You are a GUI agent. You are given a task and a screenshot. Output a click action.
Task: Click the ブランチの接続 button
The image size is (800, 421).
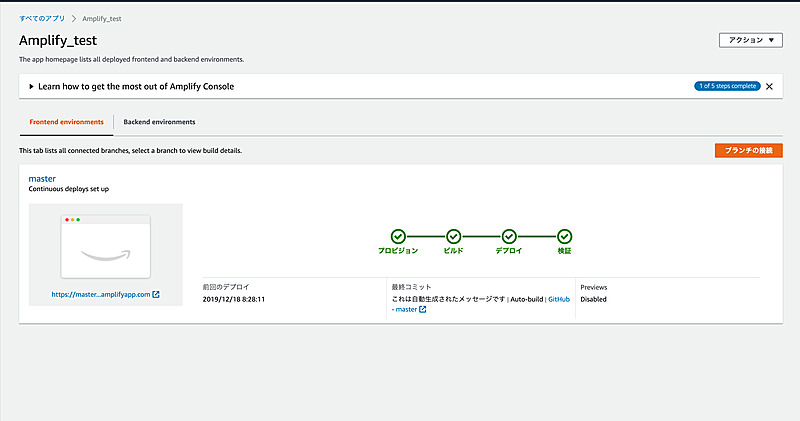point(748,150)
